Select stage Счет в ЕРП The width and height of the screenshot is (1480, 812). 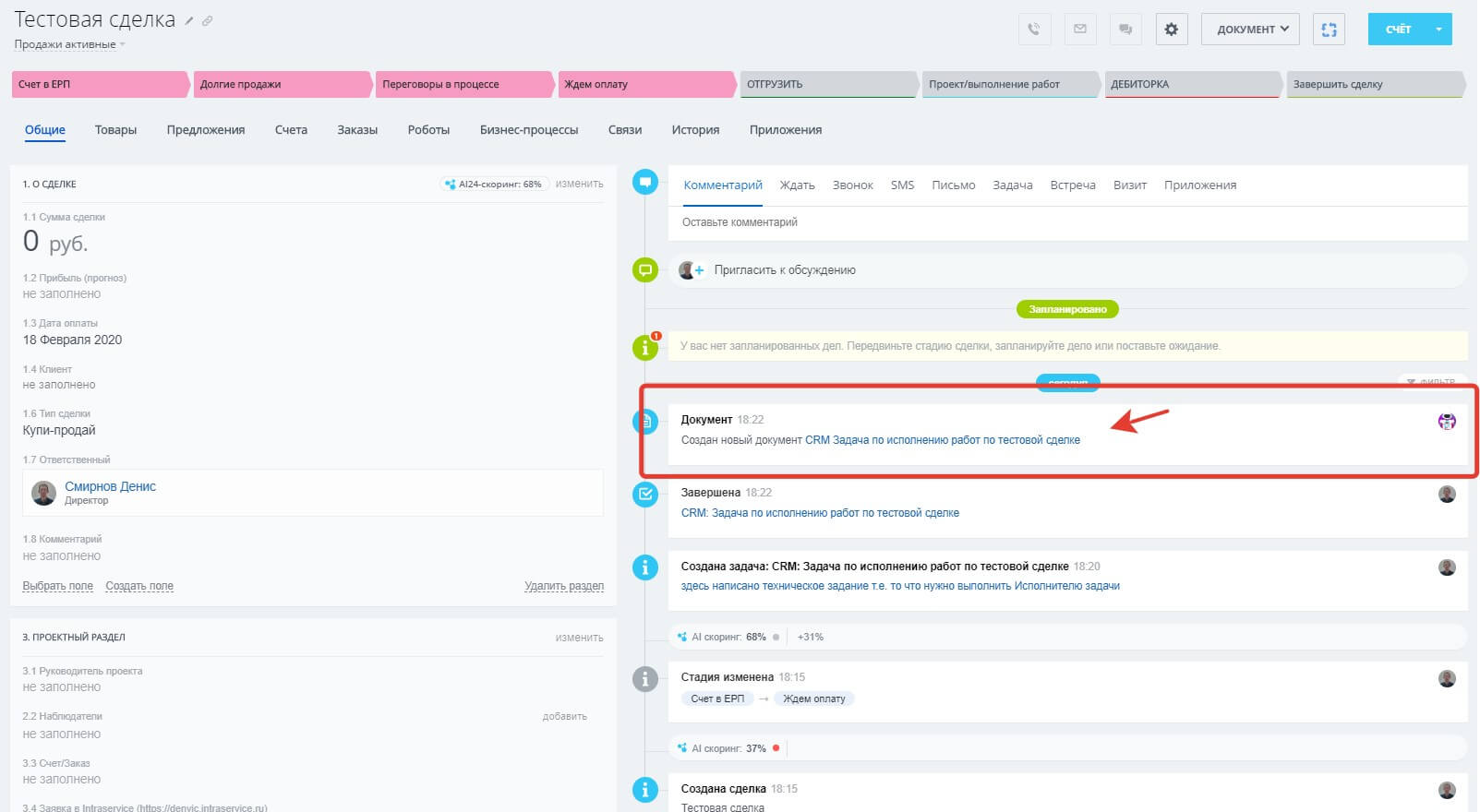[x=100, y=84]
